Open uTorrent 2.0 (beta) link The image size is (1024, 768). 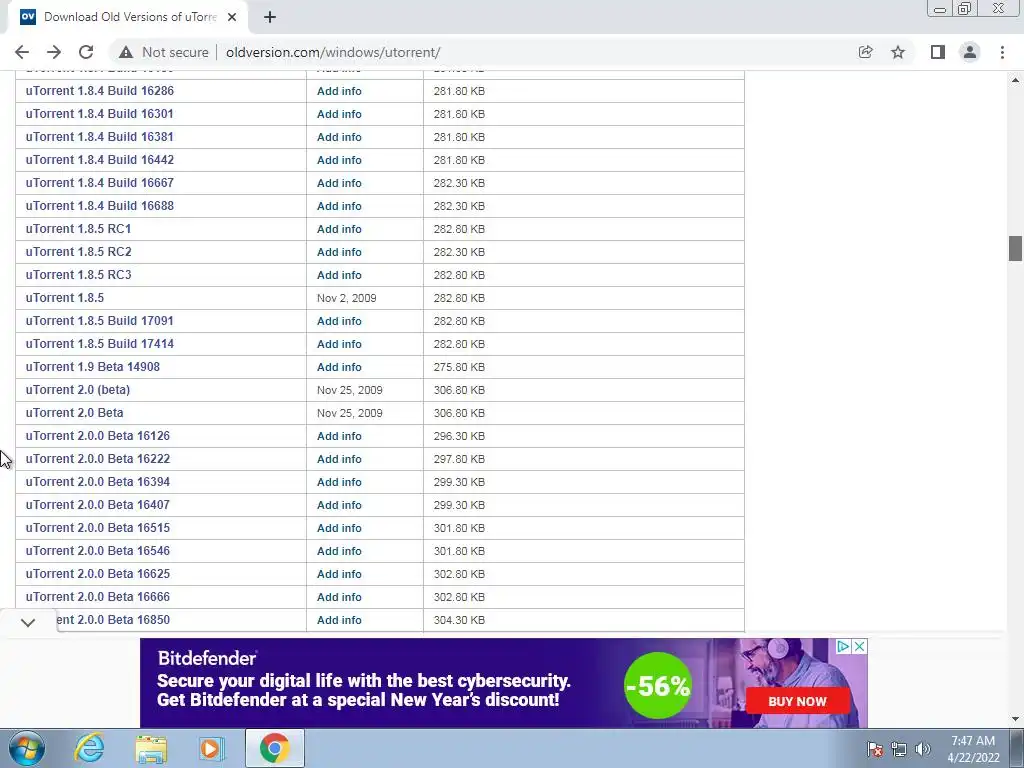pyautogui.click(x=78, y=390)
